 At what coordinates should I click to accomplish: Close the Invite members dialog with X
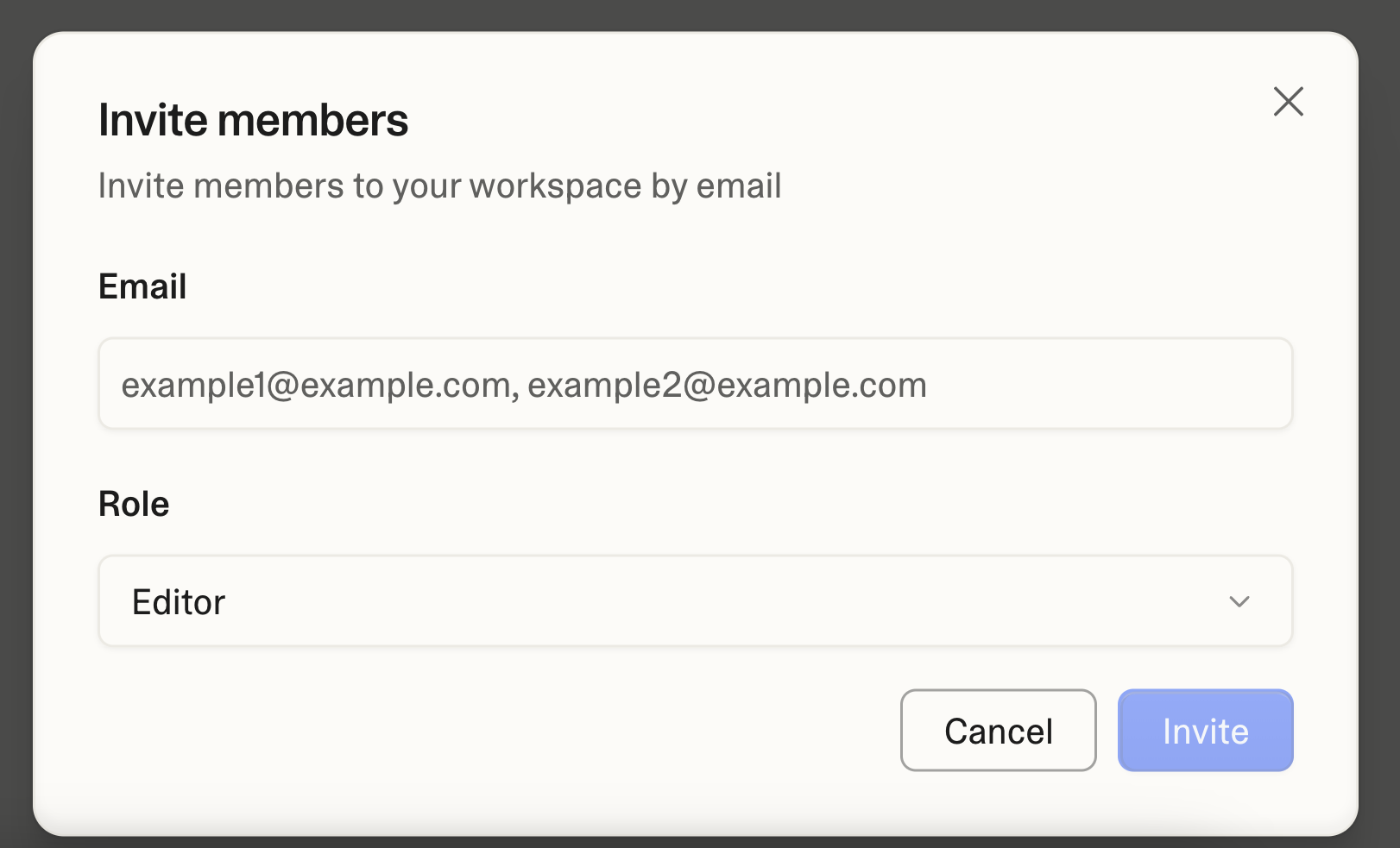pyautogui.click(x=1288, y=102)
